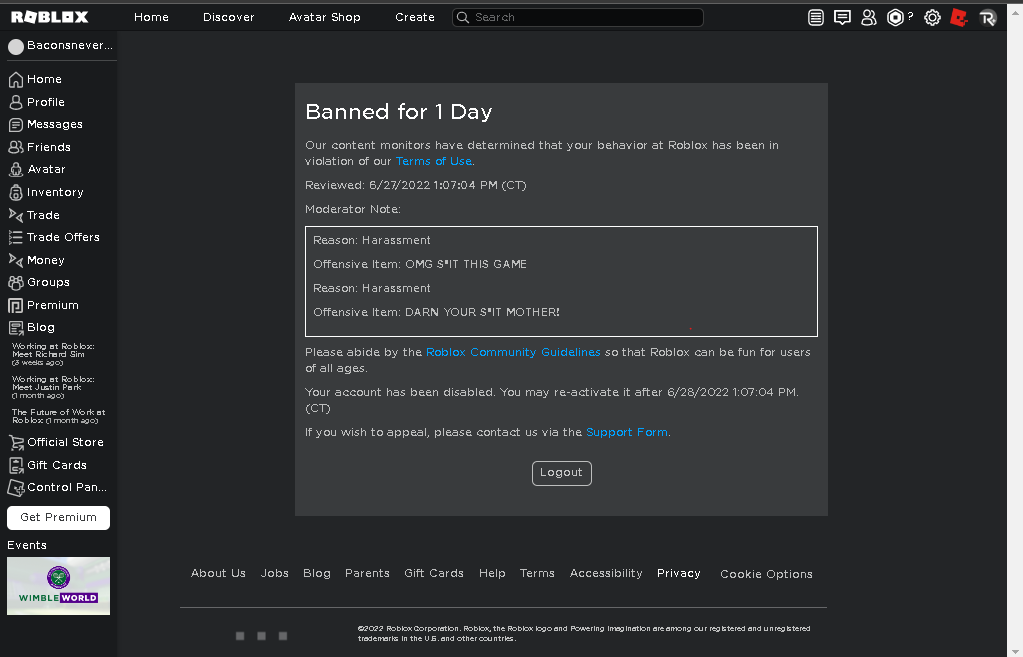Image resolution: width=1023 pixels, height=657 pixels.
Task: Click the Gift Cards icon in sidebar
Action: (x=16, y=465)
